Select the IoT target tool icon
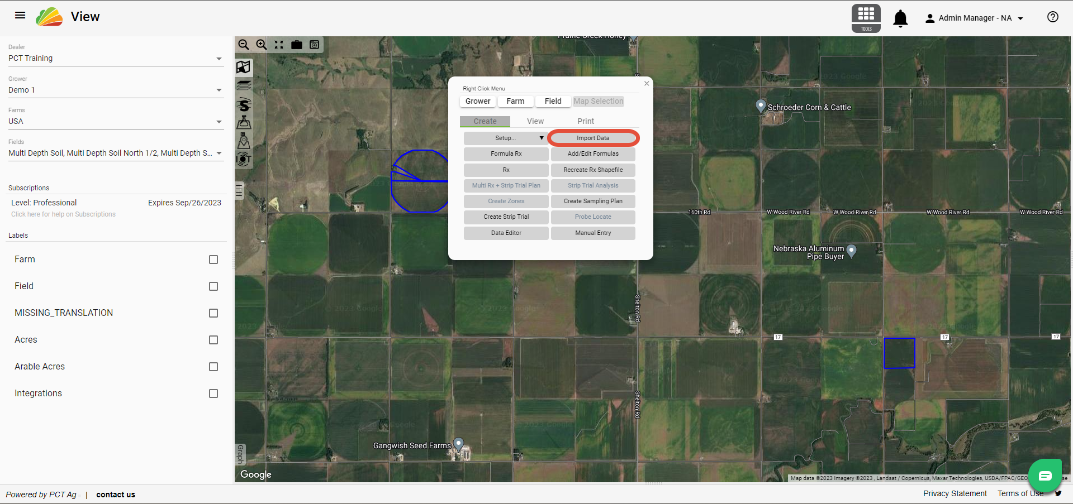Viewport: 1073px width, 504px height. pos(244,159)
